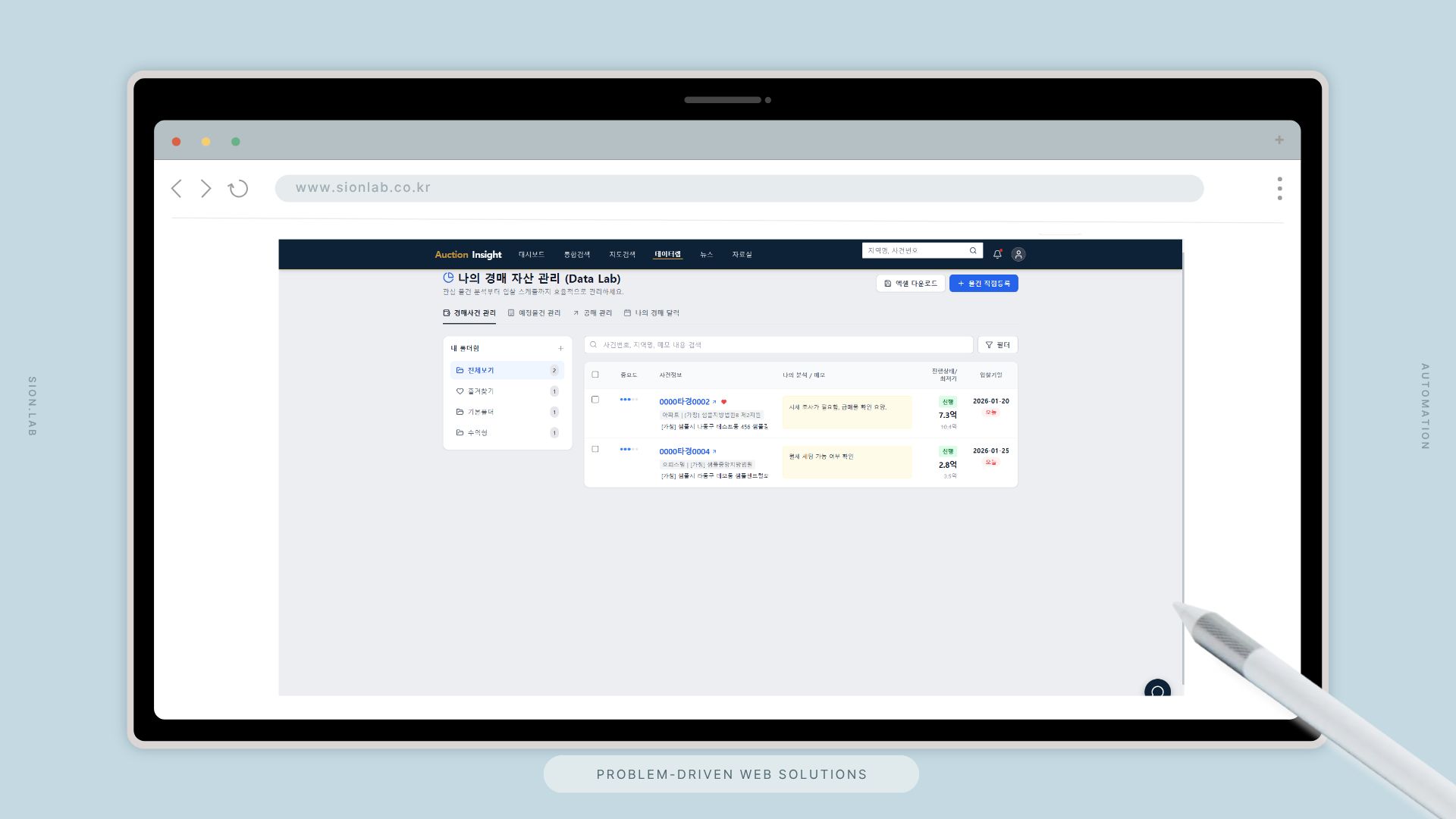Click the red heart on case 0000타경0002
Screen dimensions: 1456x819
coord(723,402)
